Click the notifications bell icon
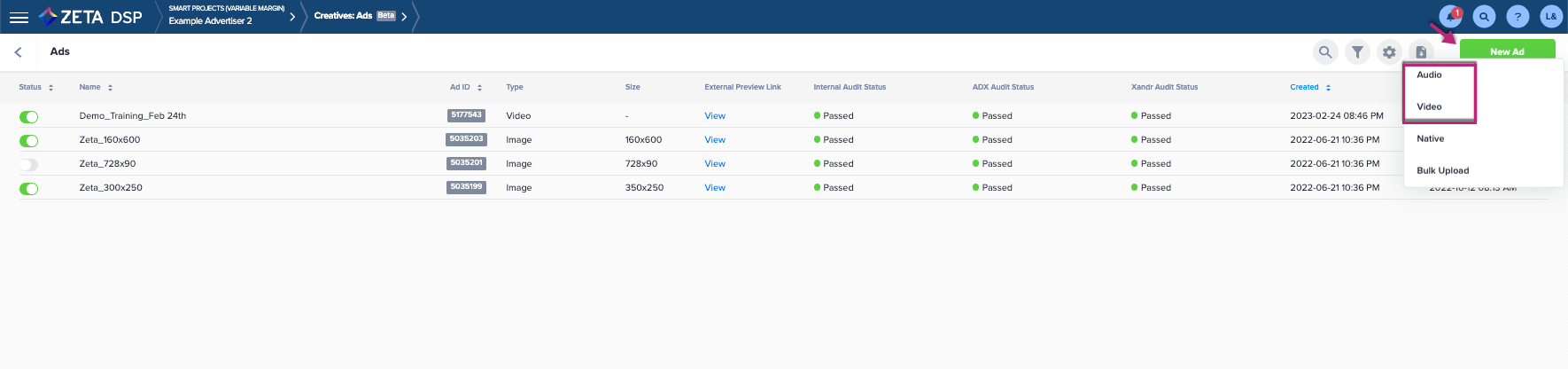1568x369 pixels. tap(1450, 17)
